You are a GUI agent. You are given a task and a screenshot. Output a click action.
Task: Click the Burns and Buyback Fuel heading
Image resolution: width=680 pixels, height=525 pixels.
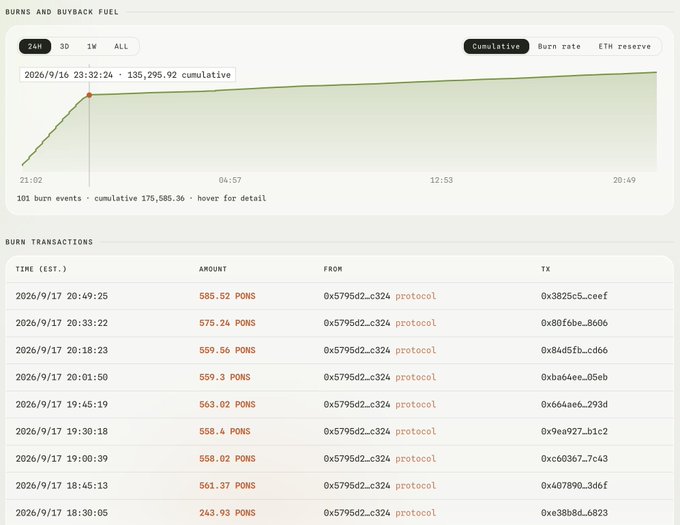click(x=62, y=12)
